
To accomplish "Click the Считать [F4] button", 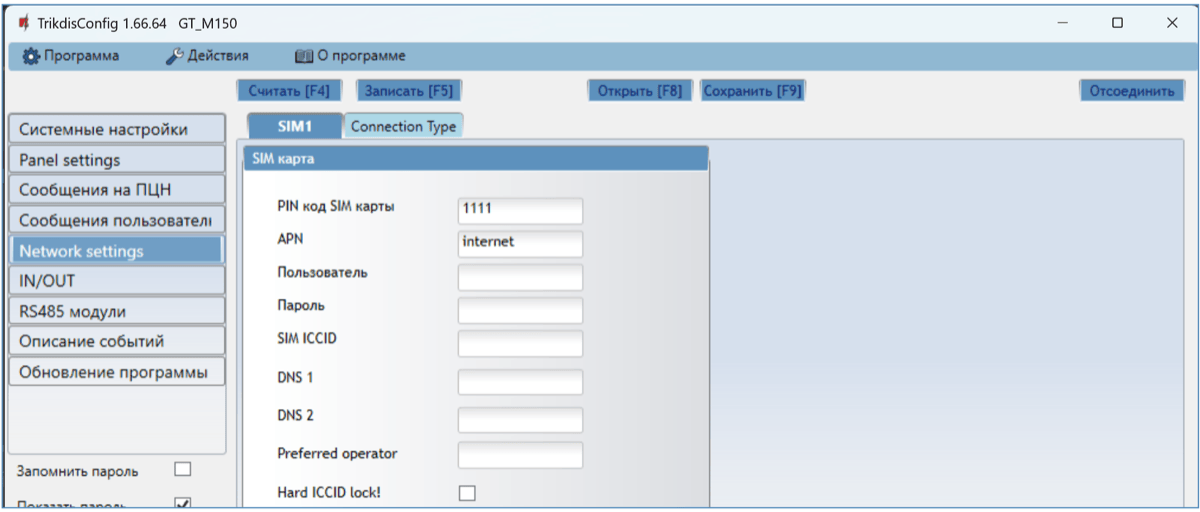I will click(288, 91).
